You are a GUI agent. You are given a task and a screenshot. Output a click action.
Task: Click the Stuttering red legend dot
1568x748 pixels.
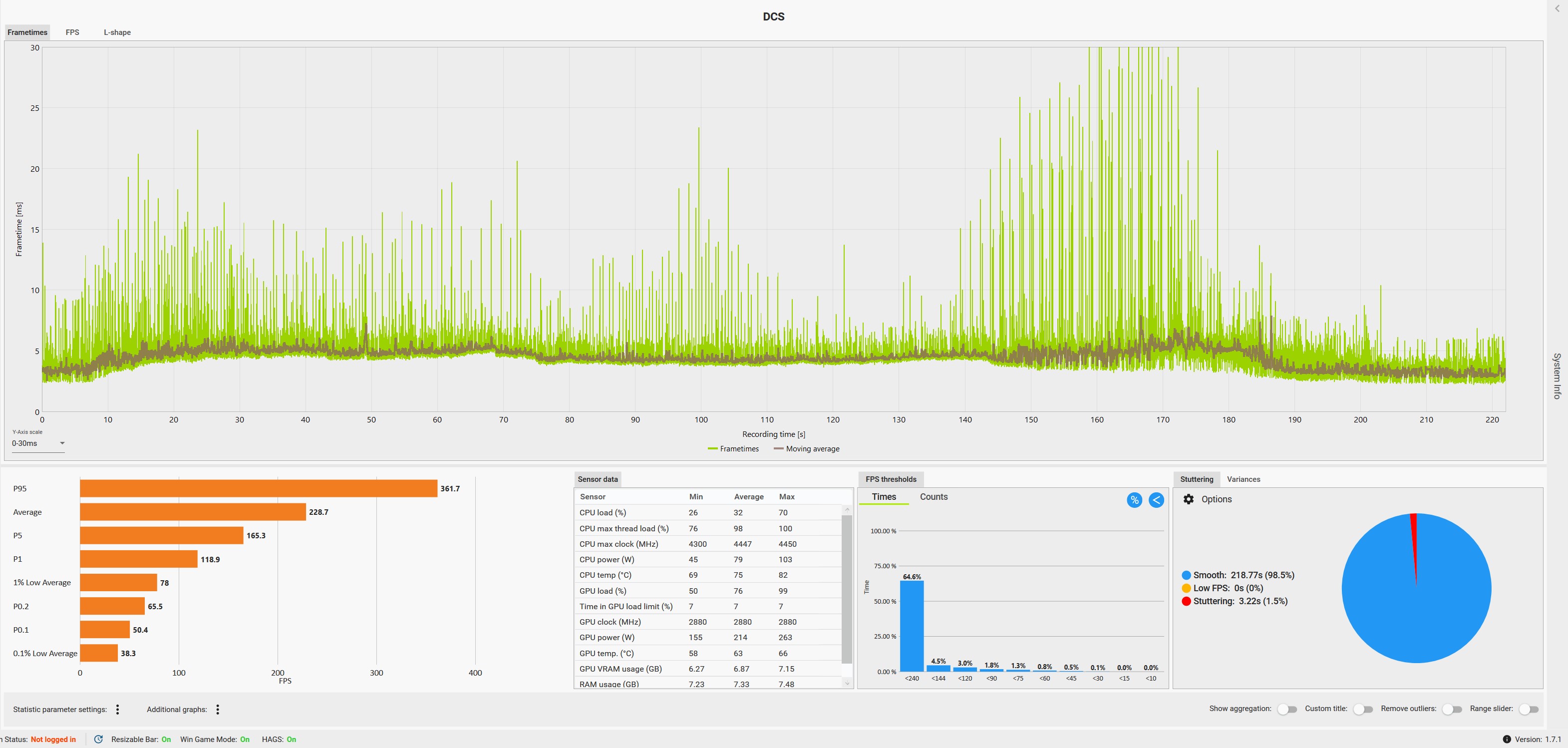pos(1186,601)
